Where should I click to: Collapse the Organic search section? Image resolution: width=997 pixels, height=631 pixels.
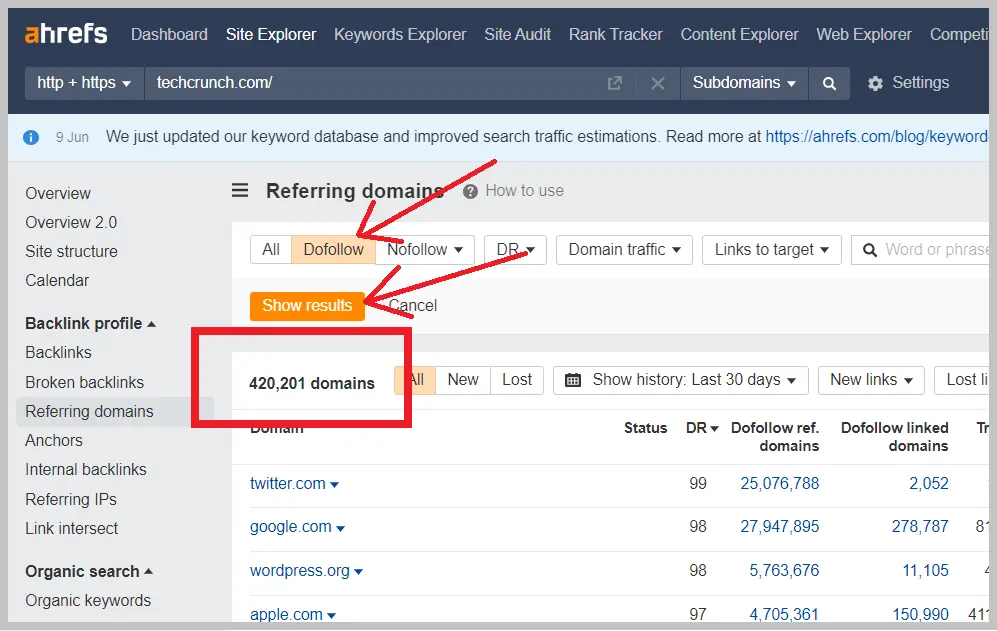coord(89,571)
